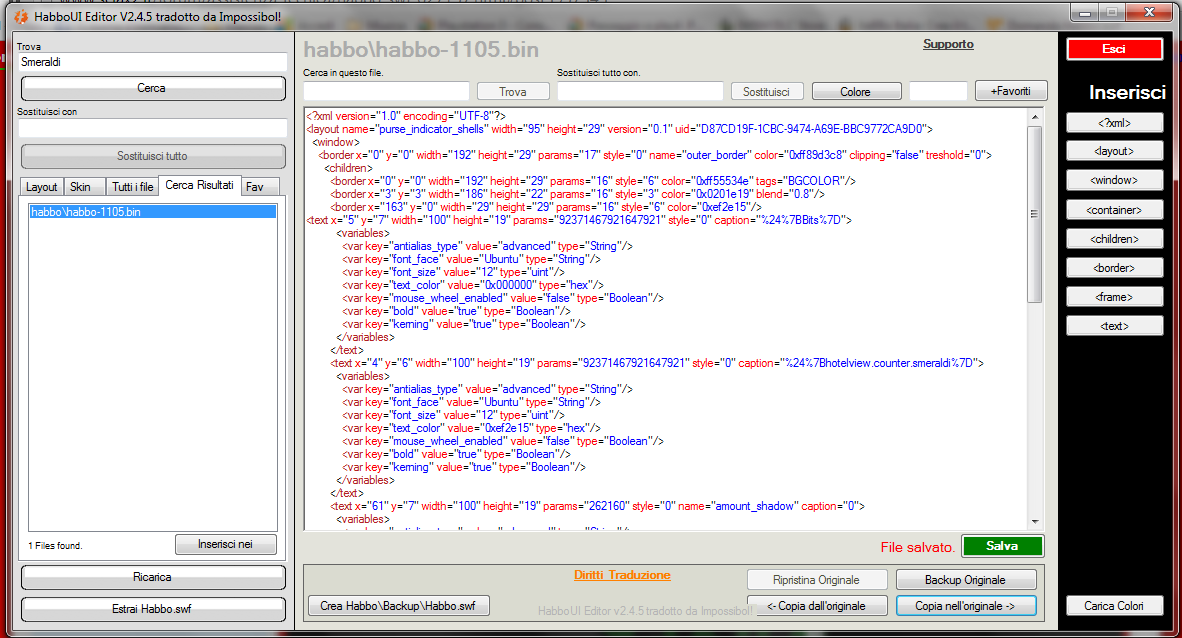Image resolution: width=1182 pixels, height=638 pixels.
Task: Click the XML editor vertical scrollbar thumb
Action: point(1035,214)
